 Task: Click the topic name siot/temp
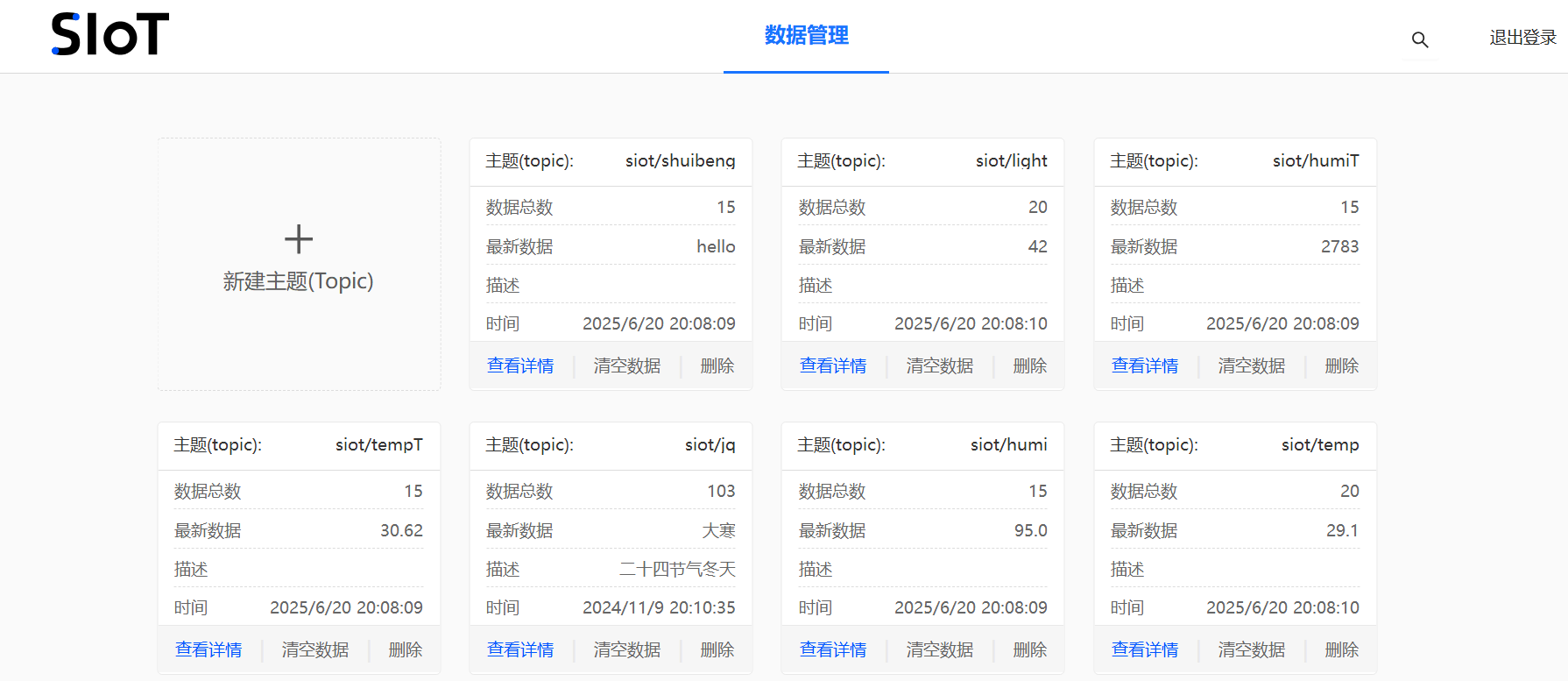(1320, 445)
